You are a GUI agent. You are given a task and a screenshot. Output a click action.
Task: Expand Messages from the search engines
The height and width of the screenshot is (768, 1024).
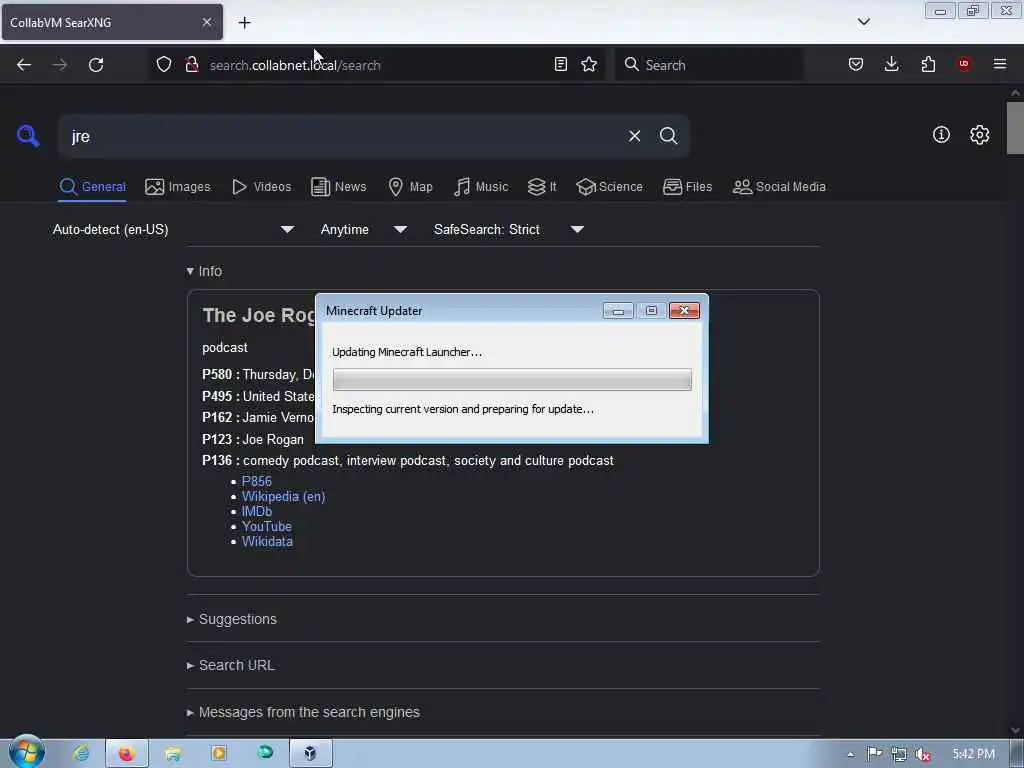(303, 712)
